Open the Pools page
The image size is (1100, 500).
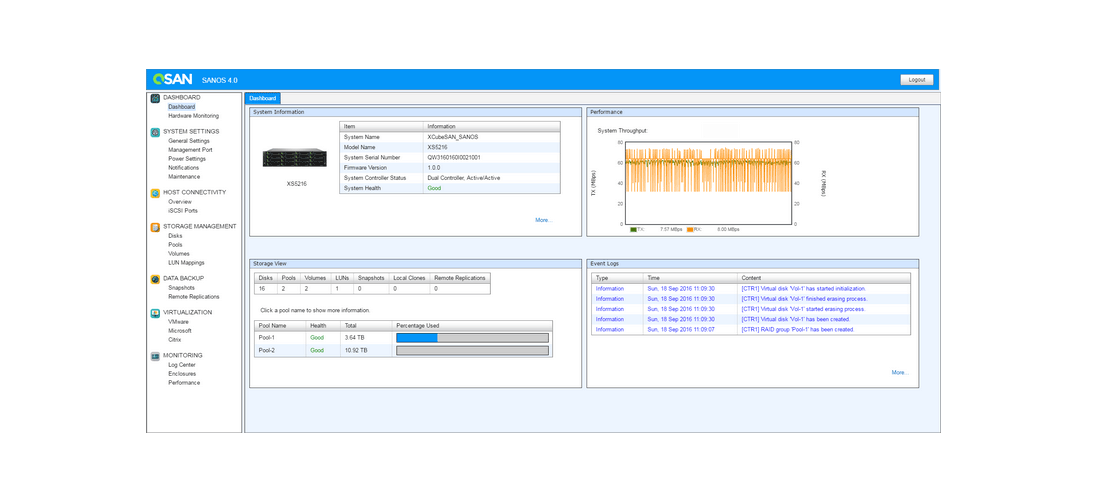click(x=175, y=245)
